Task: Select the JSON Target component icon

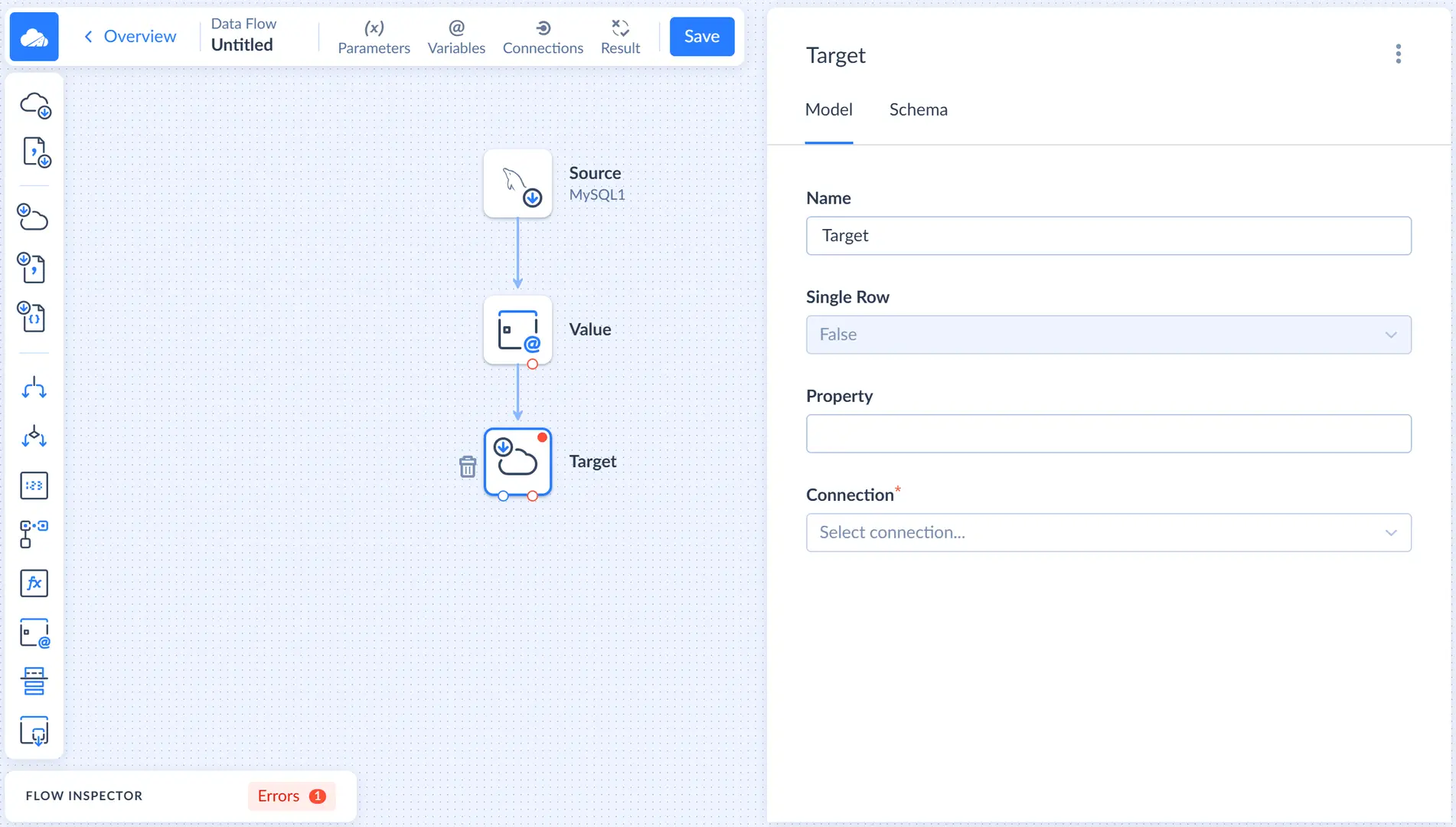Action: [33, 316]
